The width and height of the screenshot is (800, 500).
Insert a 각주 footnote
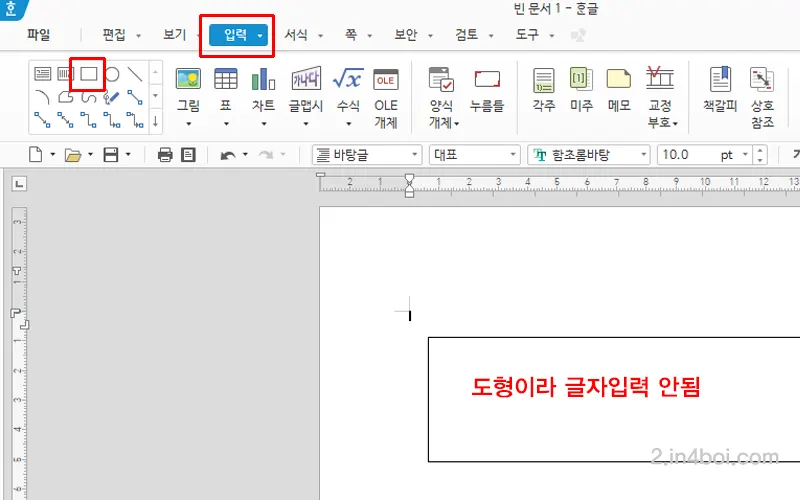point(544,90)
